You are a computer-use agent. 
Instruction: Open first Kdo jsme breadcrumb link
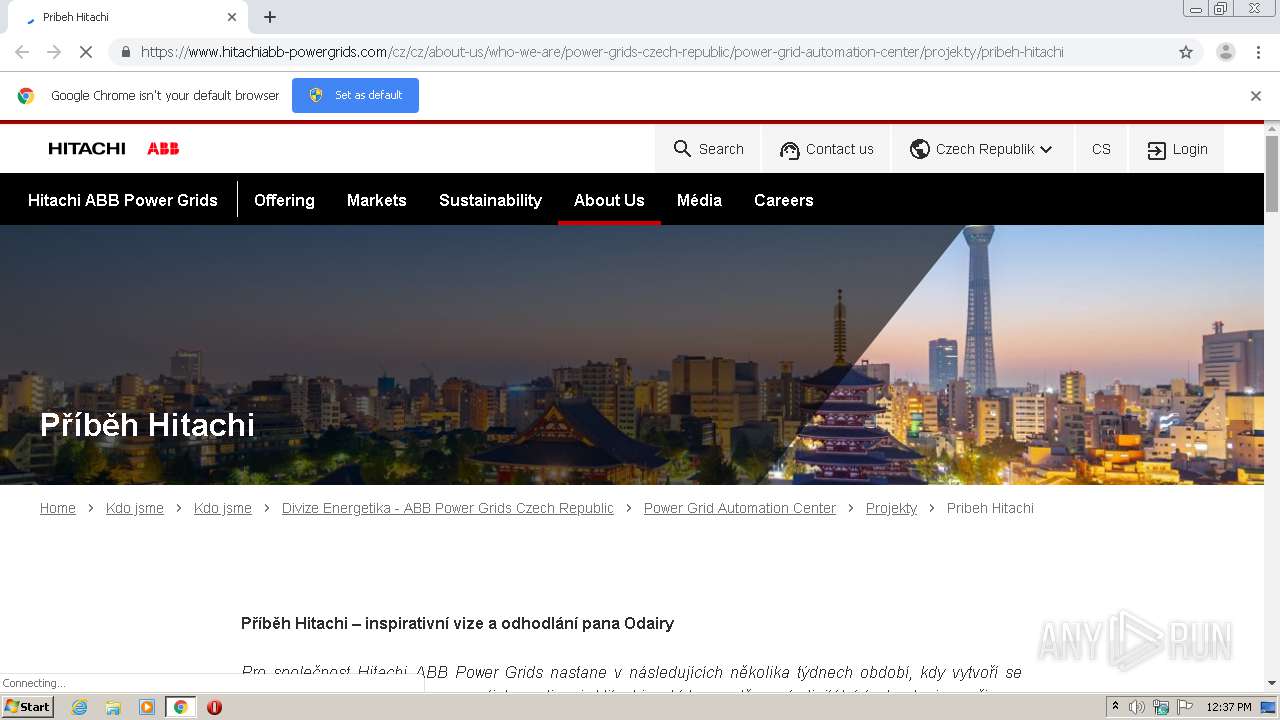tap(135, 508)
